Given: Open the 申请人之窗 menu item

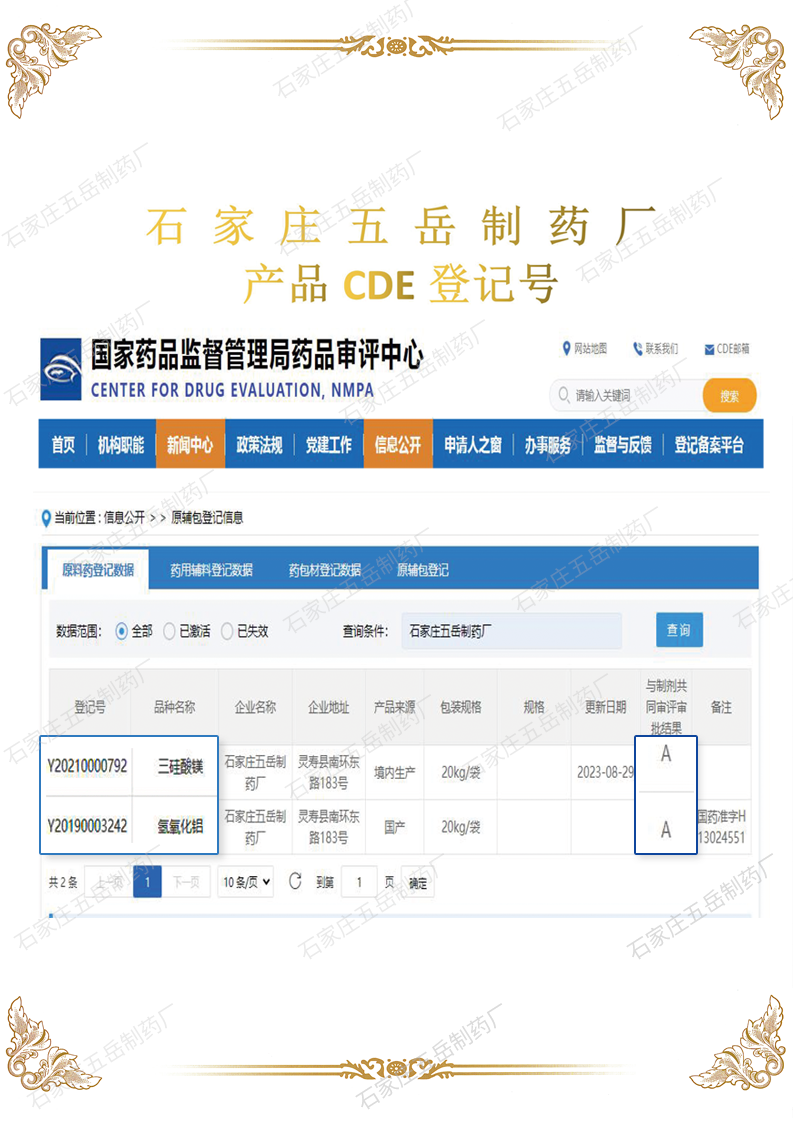Looking at the screenshot, I should (x=473, y=445).
